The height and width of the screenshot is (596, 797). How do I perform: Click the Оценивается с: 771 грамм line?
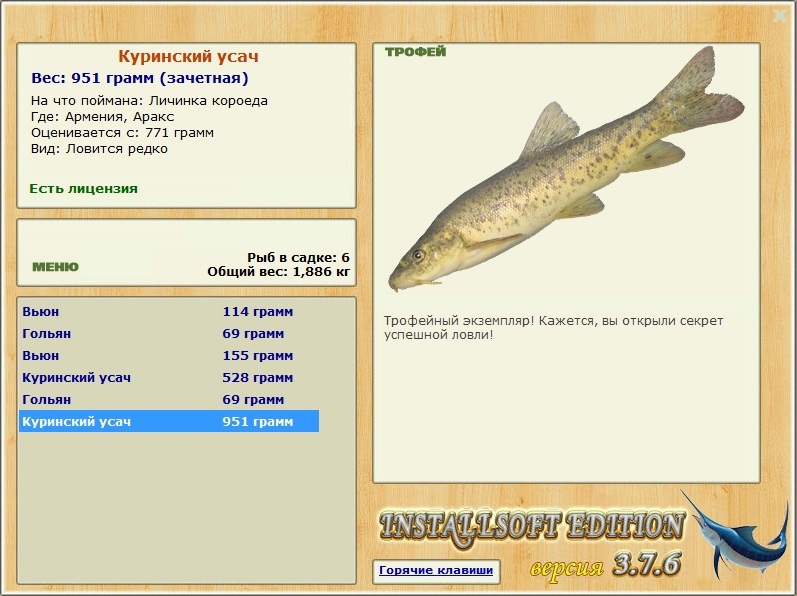[122, 133]
